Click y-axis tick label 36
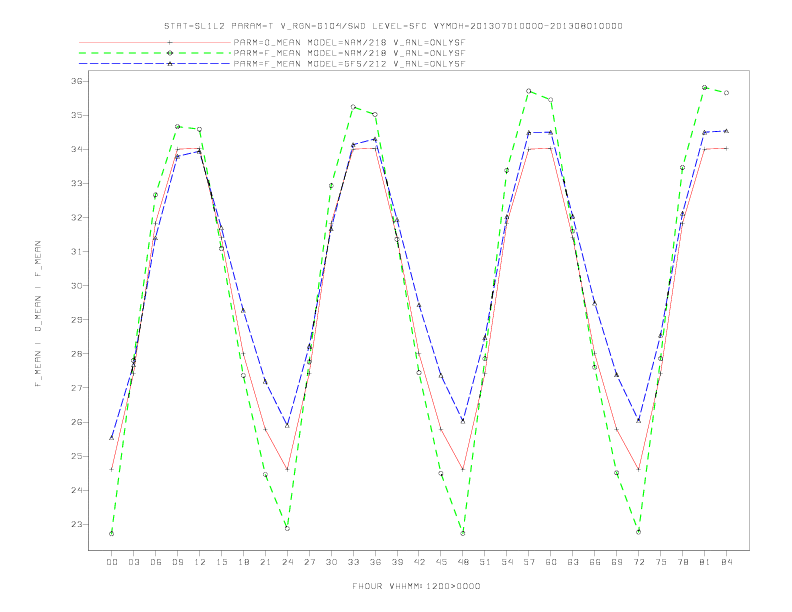The width and height of the screenshot is (792, 612). (76, 81)
